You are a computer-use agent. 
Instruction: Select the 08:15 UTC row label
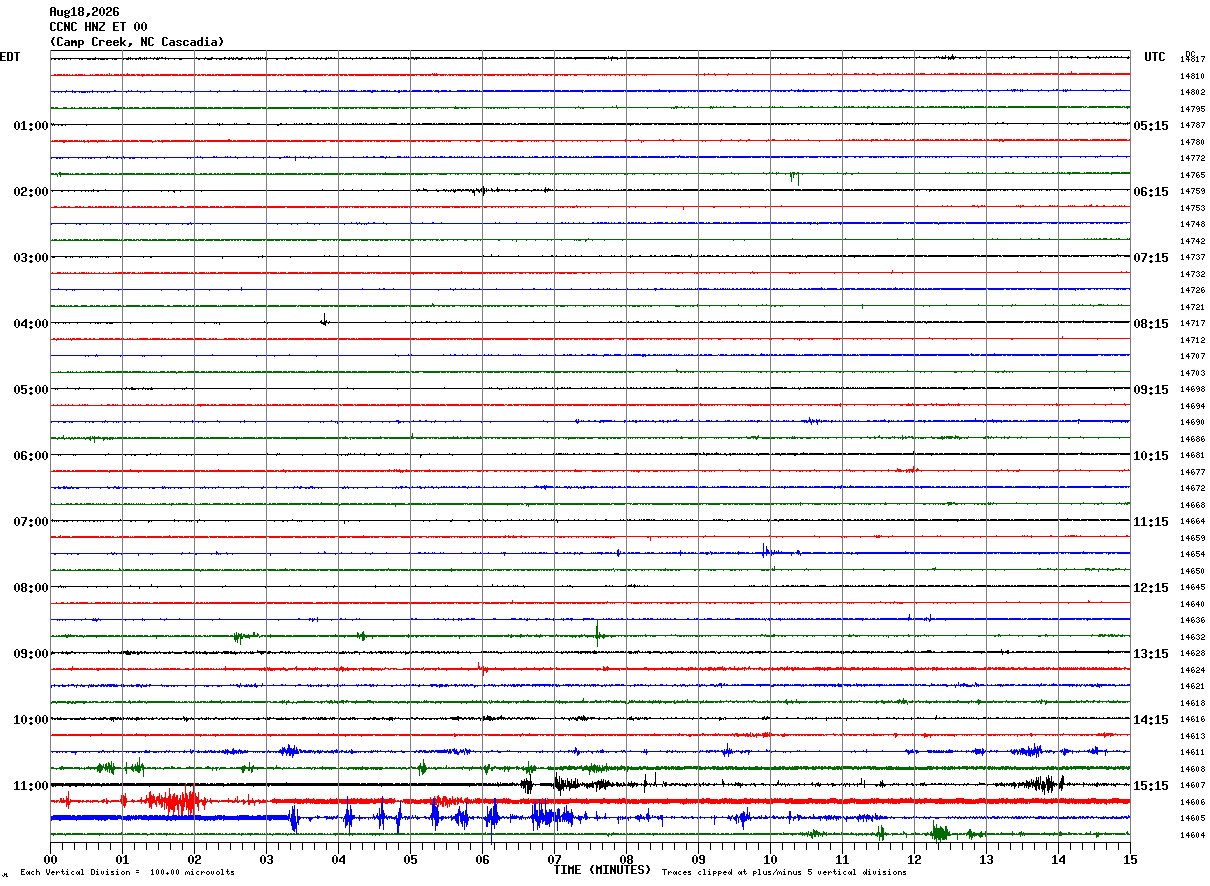click(1151, 323)
